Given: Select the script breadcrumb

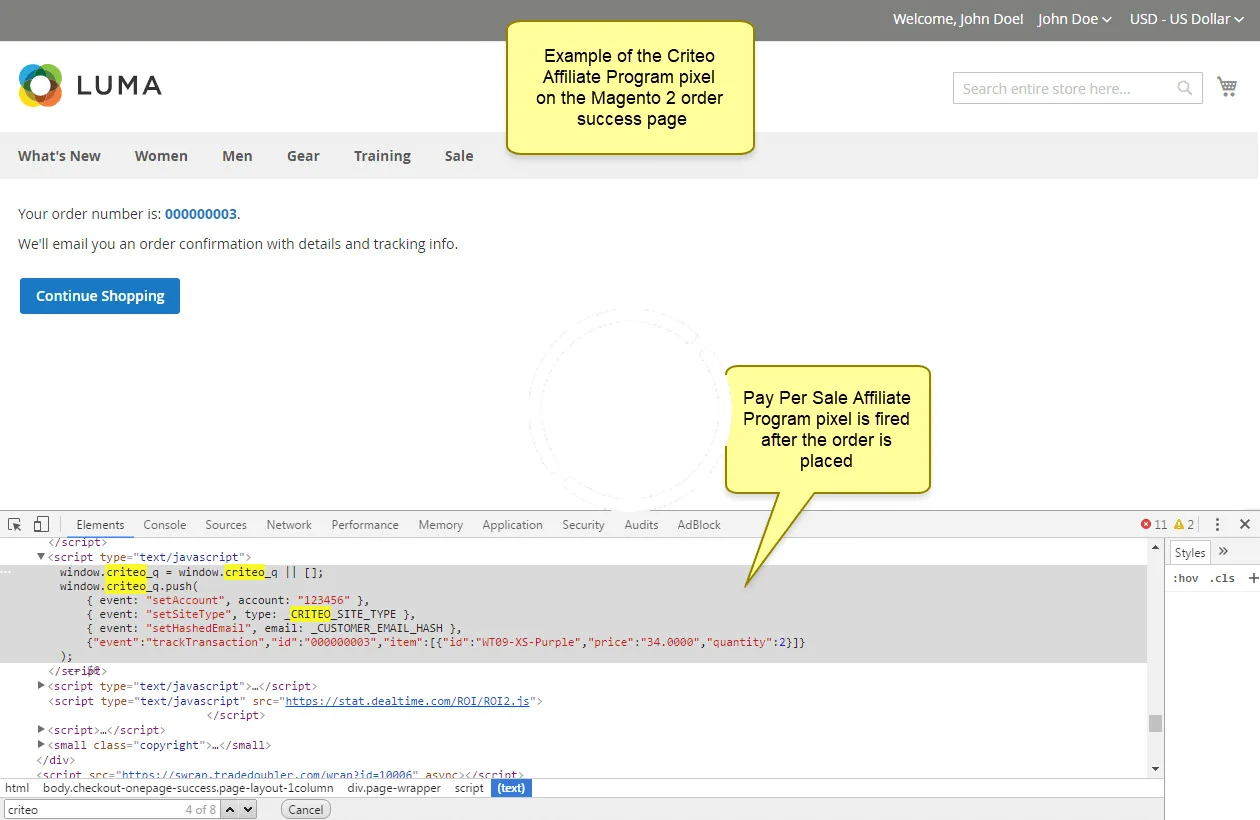Looking at the screenshot, I should (x=469, y=788).
